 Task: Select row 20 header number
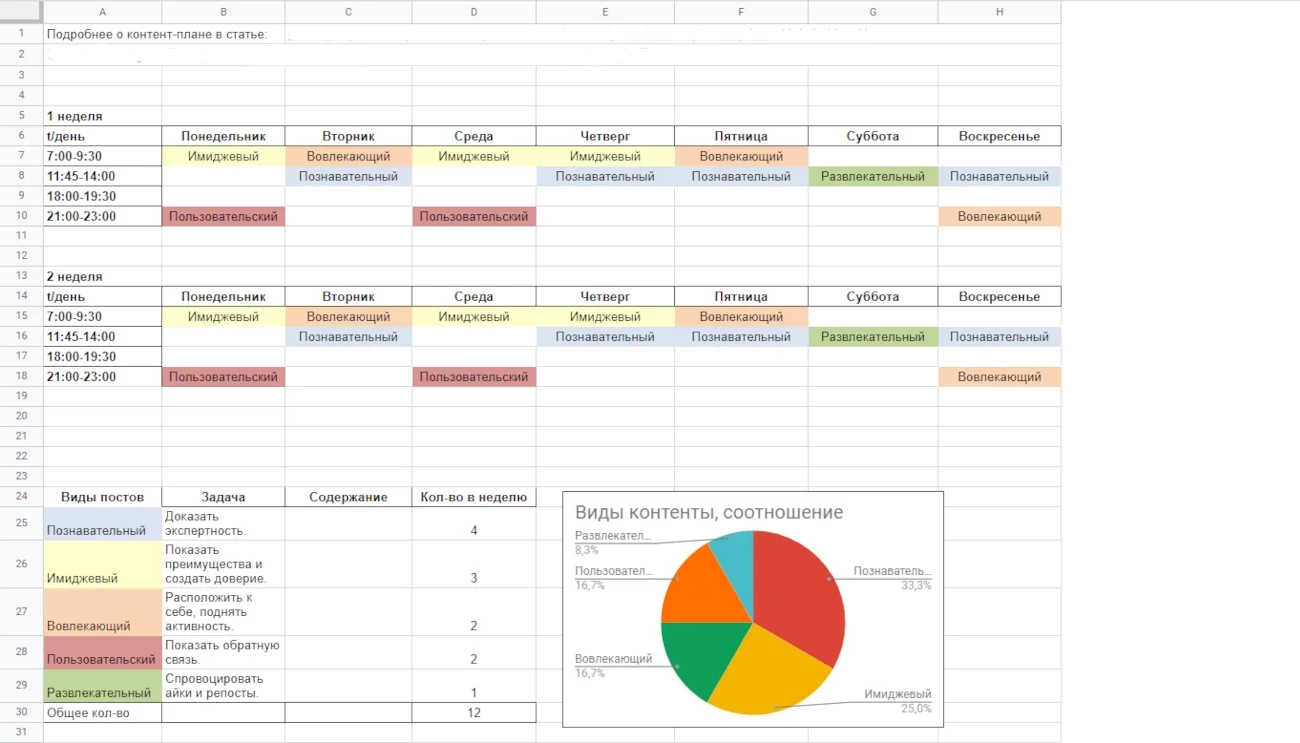[21, 416]
